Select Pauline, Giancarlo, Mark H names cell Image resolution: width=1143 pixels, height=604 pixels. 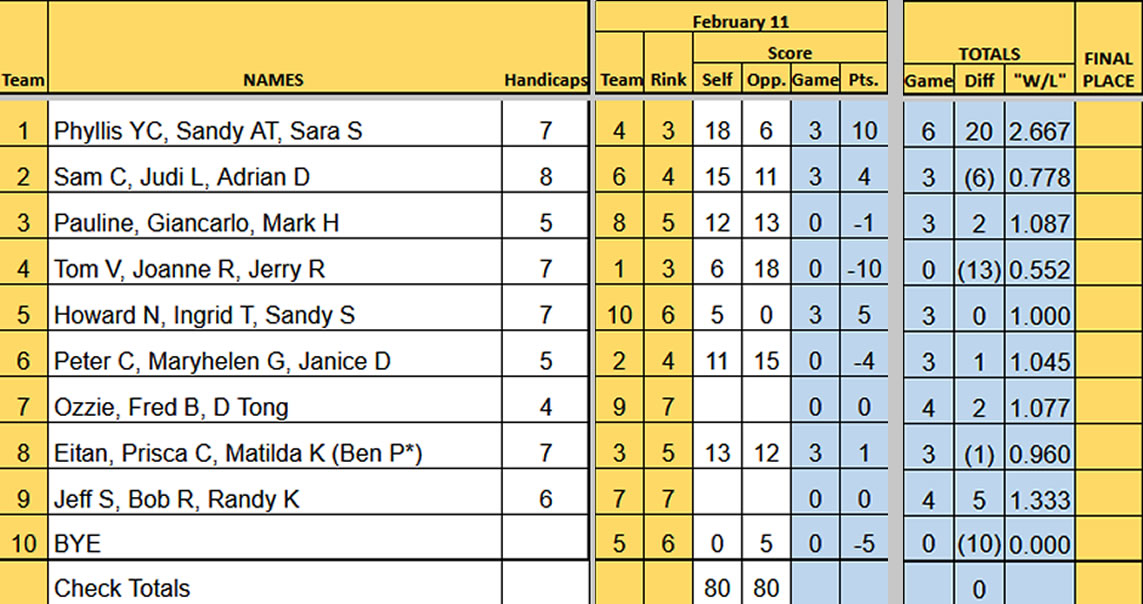coord(197,223)
